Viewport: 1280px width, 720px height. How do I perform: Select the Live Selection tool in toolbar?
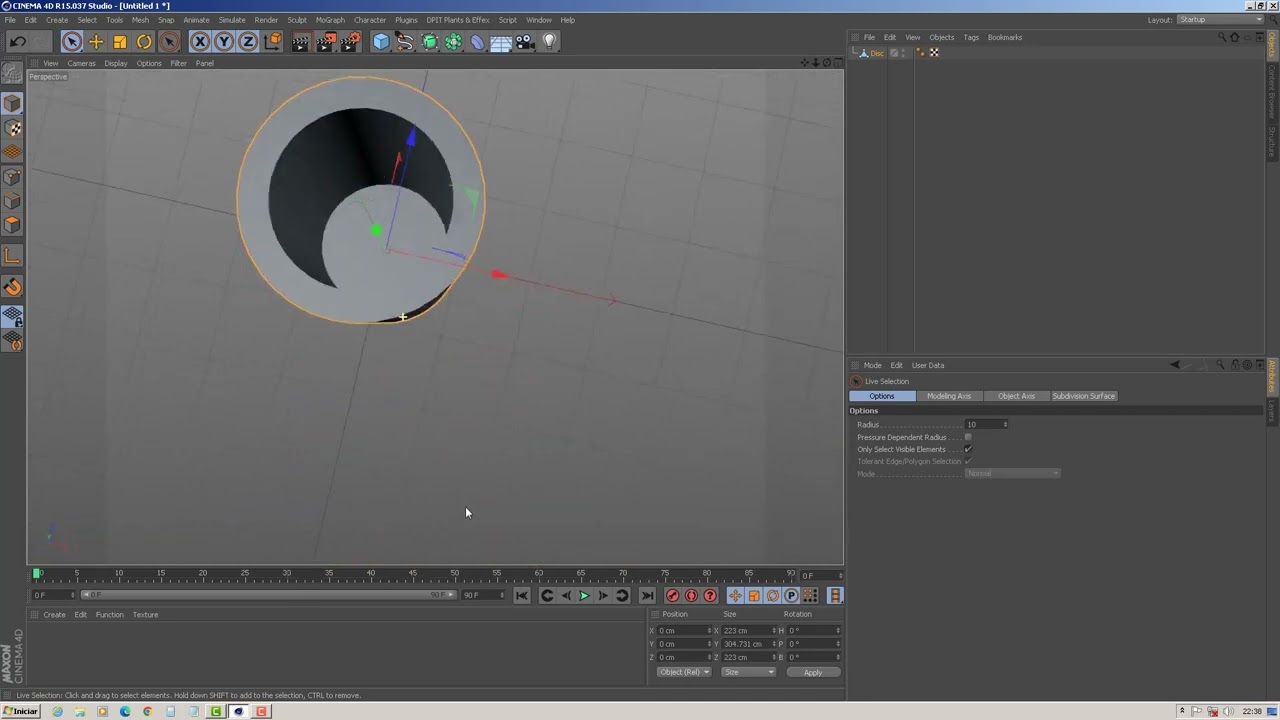pyautogui.click(x=71, y=41)
